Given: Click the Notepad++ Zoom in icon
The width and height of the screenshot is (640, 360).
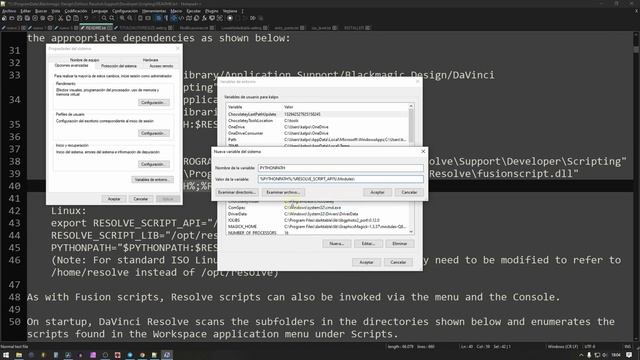Looking at the screenshot, I should [x=122, y=18].
